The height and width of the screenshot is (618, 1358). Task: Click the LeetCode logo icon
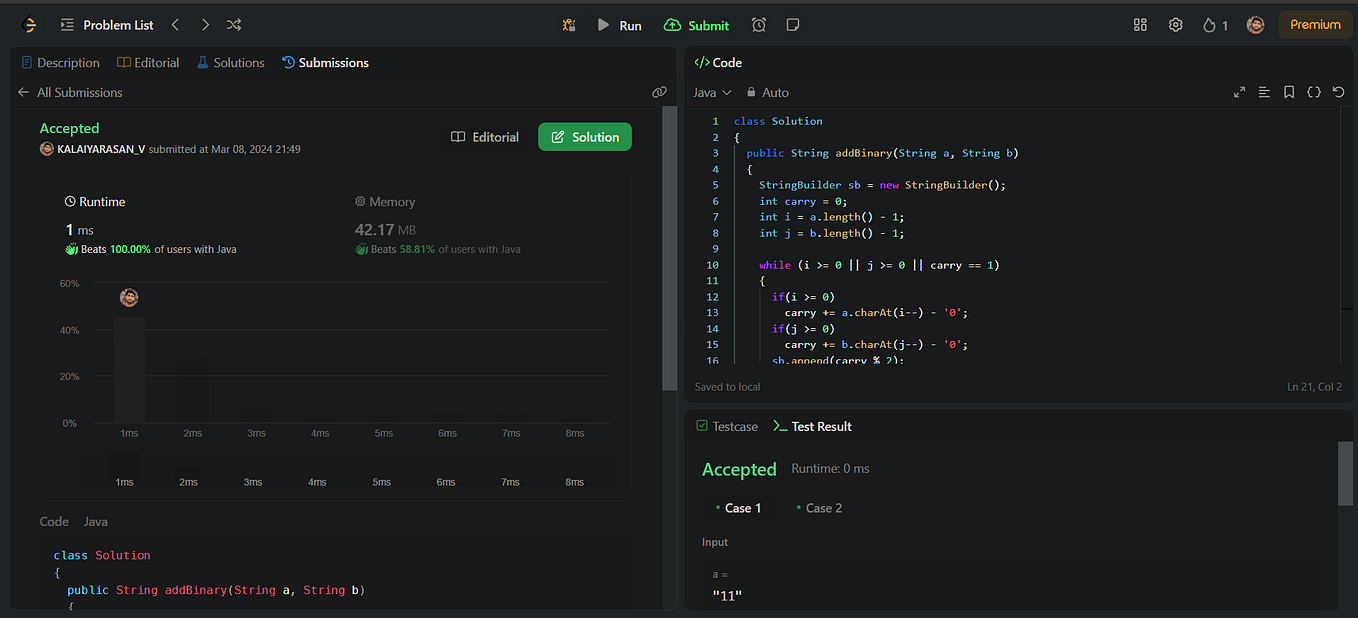[x=28, y=25]
